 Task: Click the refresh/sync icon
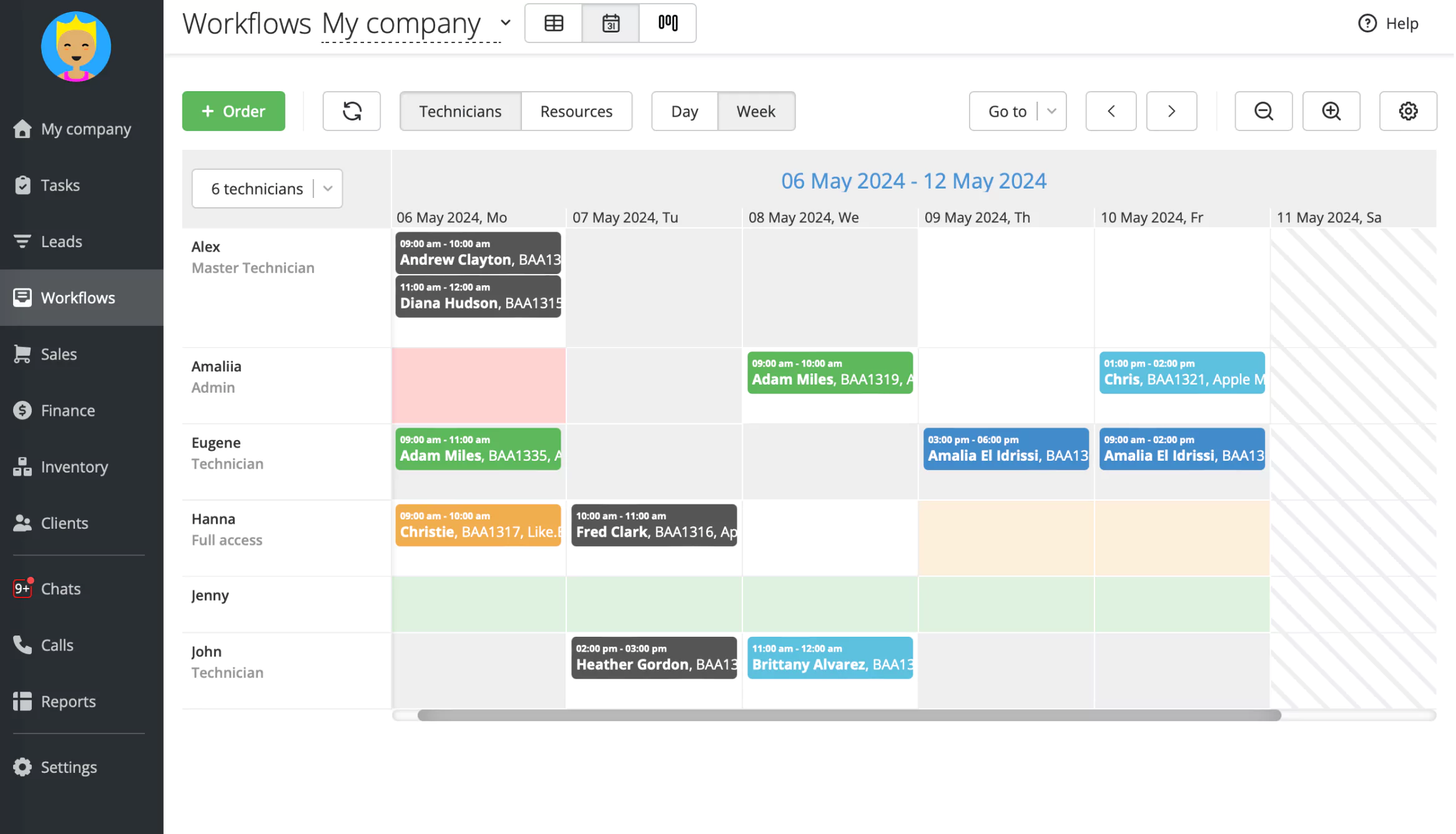coord(351,110)
